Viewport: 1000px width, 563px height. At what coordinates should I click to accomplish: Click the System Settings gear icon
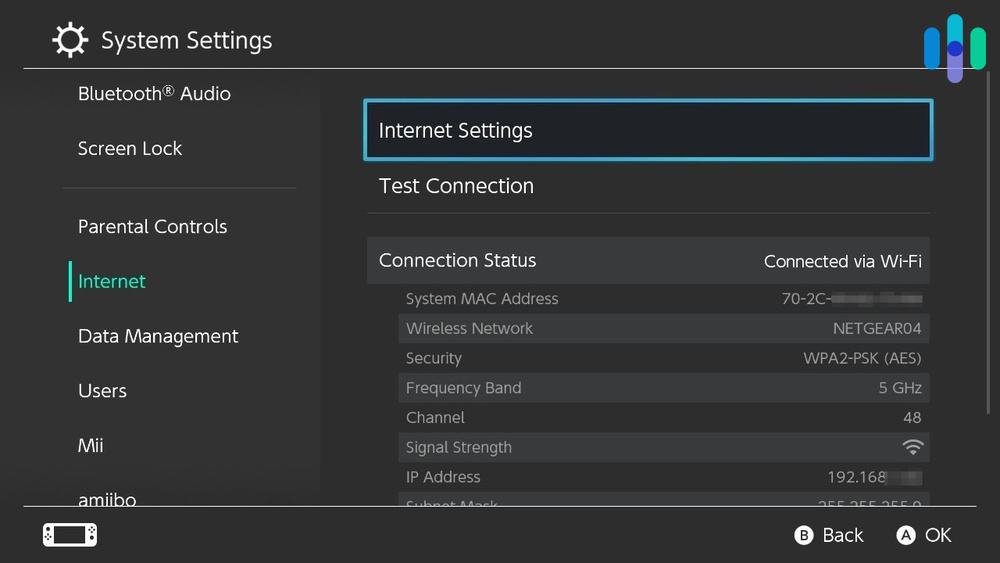pyautogui.click(x=70, y=40)
